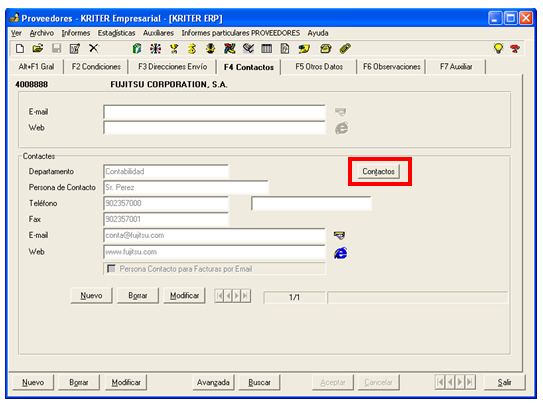Screen dimensions: 543x403
Task: Switch to the Alt+F1 Gral tab
Action: coord(36,66)
